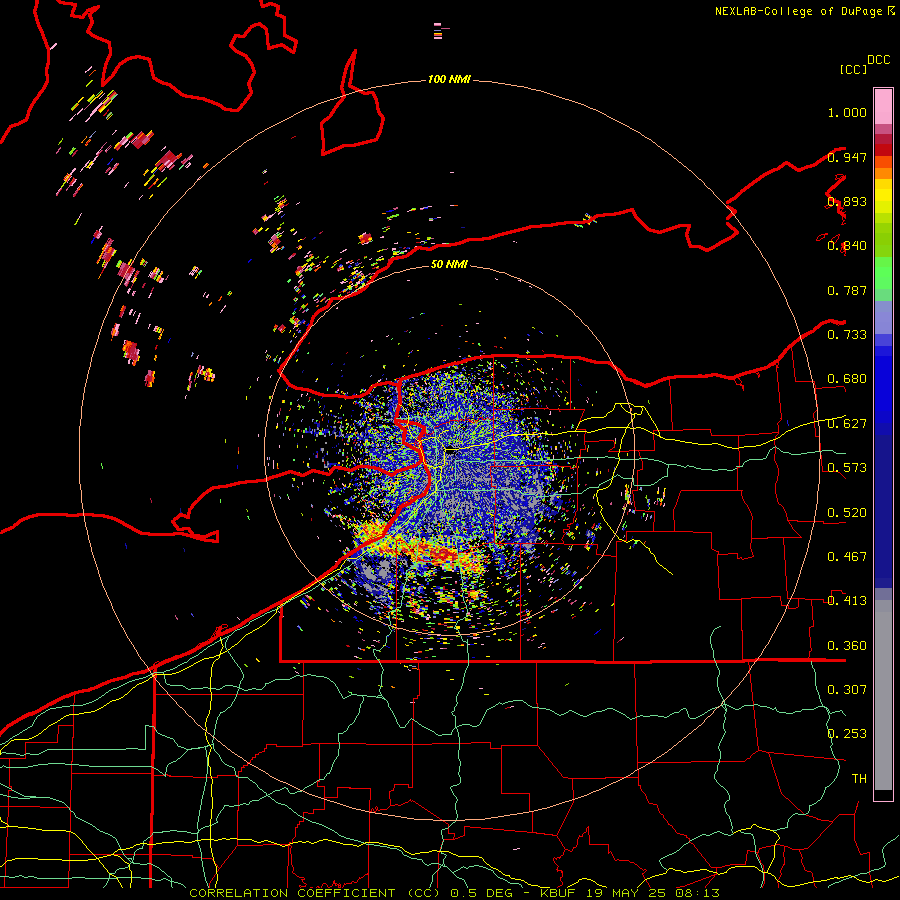The width and height of the screenshot is (900, 900).
Task: Select the 0.520 color scale value
Action: [x=847, y=513]
